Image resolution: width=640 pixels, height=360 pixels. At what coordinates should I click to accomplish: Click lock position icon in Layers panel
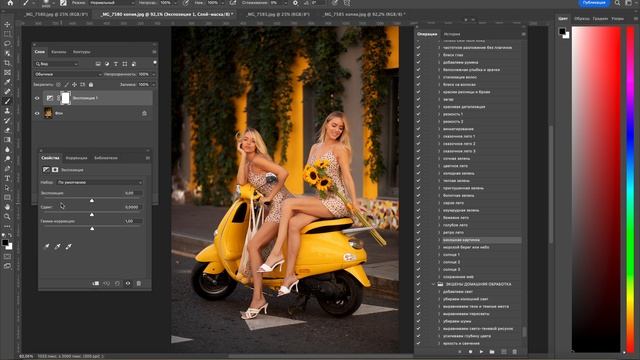[x=74, y=84]
